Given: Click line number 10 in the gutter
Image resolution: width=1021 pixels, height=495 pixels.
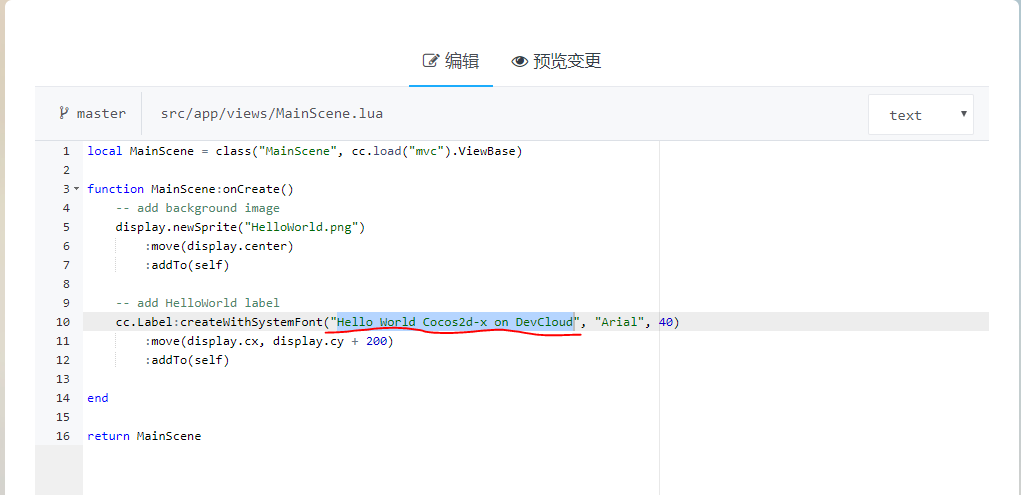Looking at the screenshot, I should click(63, 322).
